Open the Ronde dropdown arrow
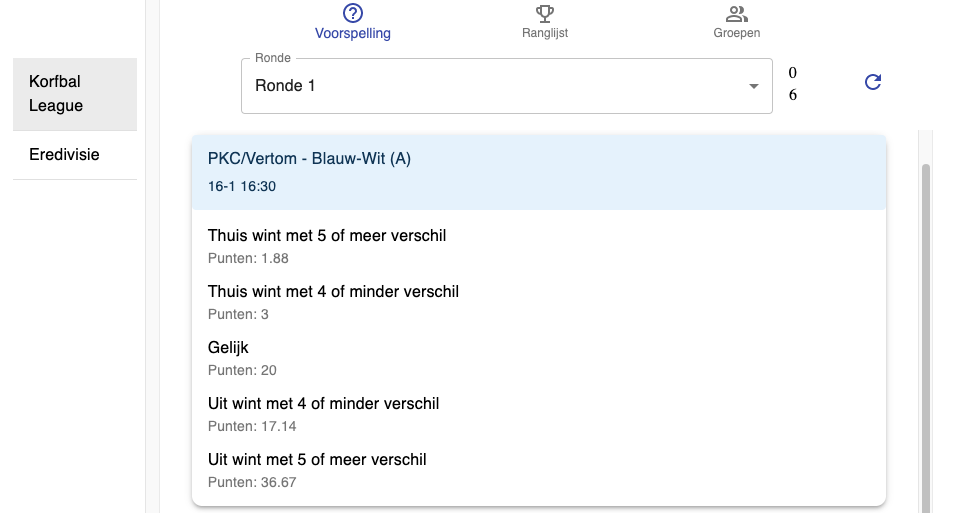This screenshot has height=513, width=954. tap(754, 86)
